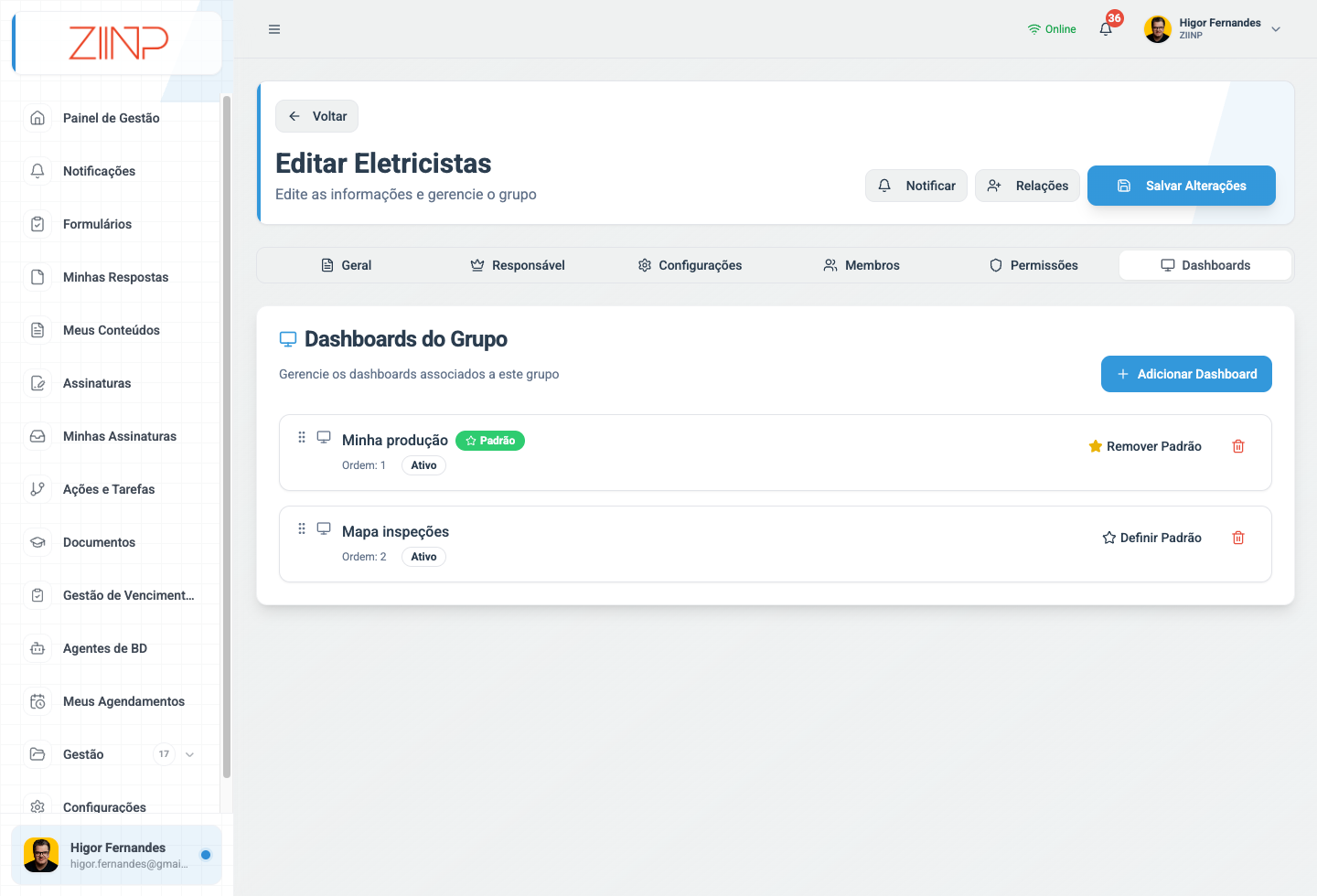Open the Permissões tab

tap(1033, 265)
